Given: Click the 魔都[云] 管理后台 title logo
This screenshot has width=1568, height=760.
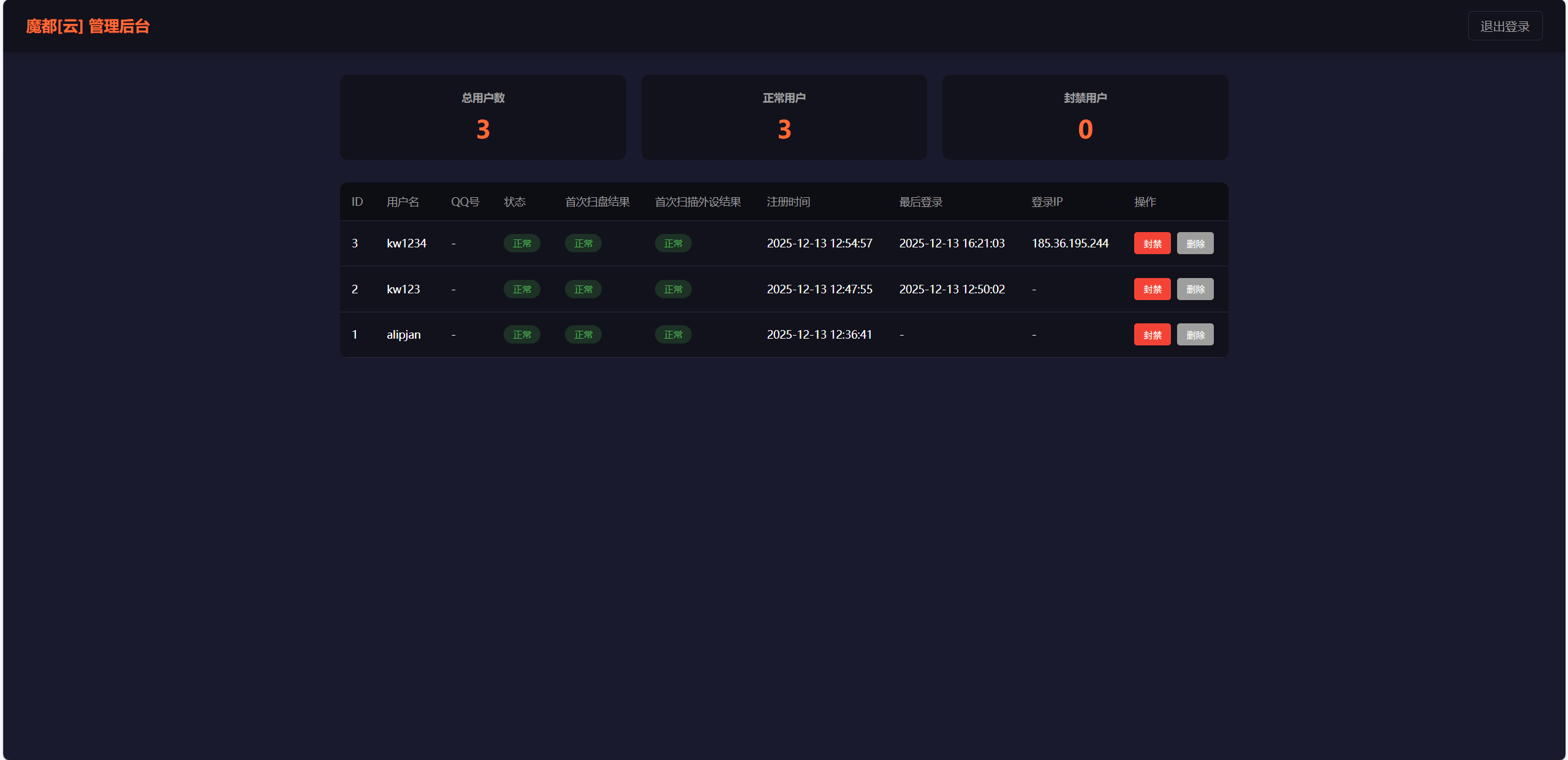Looking at the screenshot, I should pyautogui.click(x=88, y=26).
